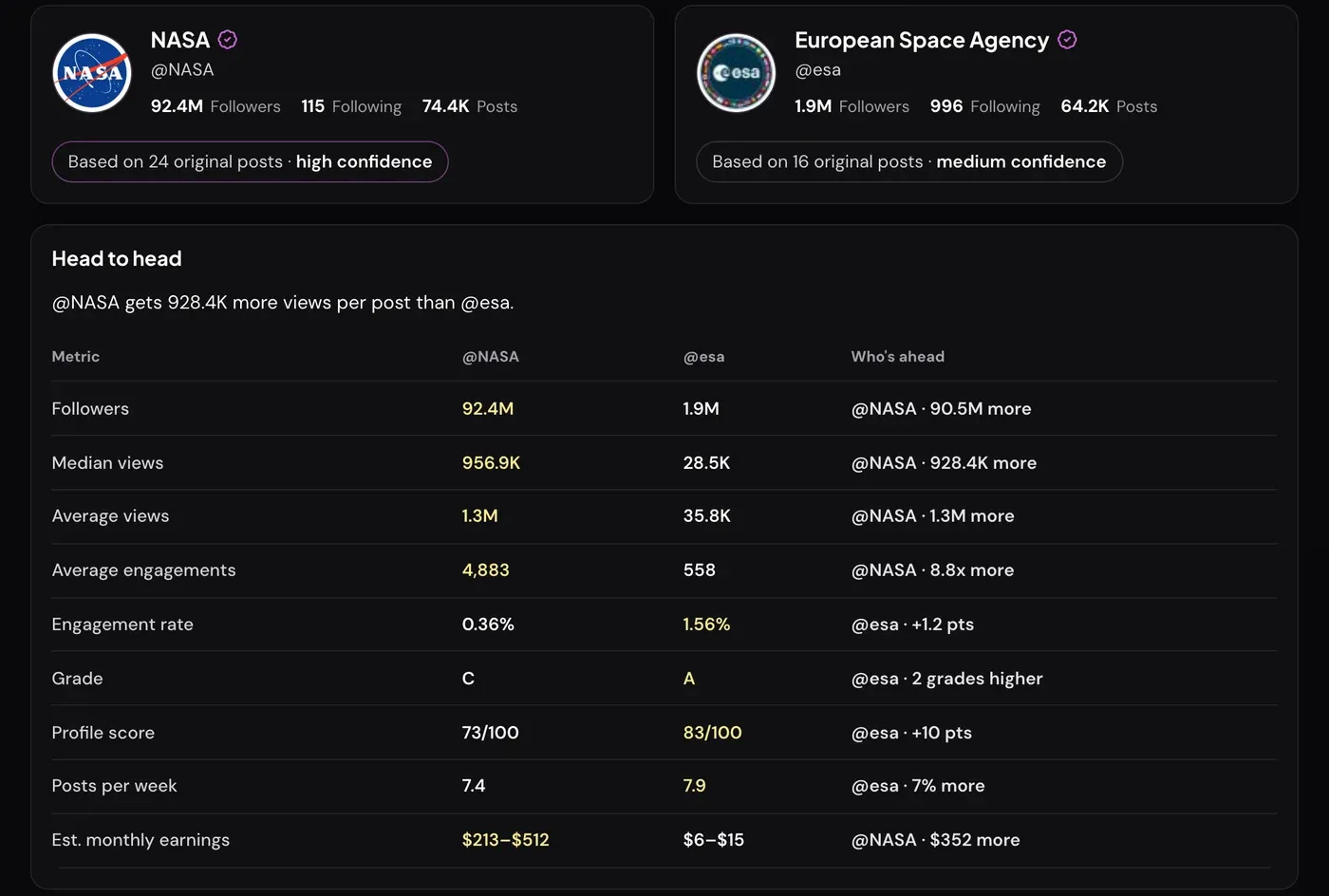Select the '@esa' column header in the table
Viewport: 1329px width, 896px height.
(x=703, y=357)
